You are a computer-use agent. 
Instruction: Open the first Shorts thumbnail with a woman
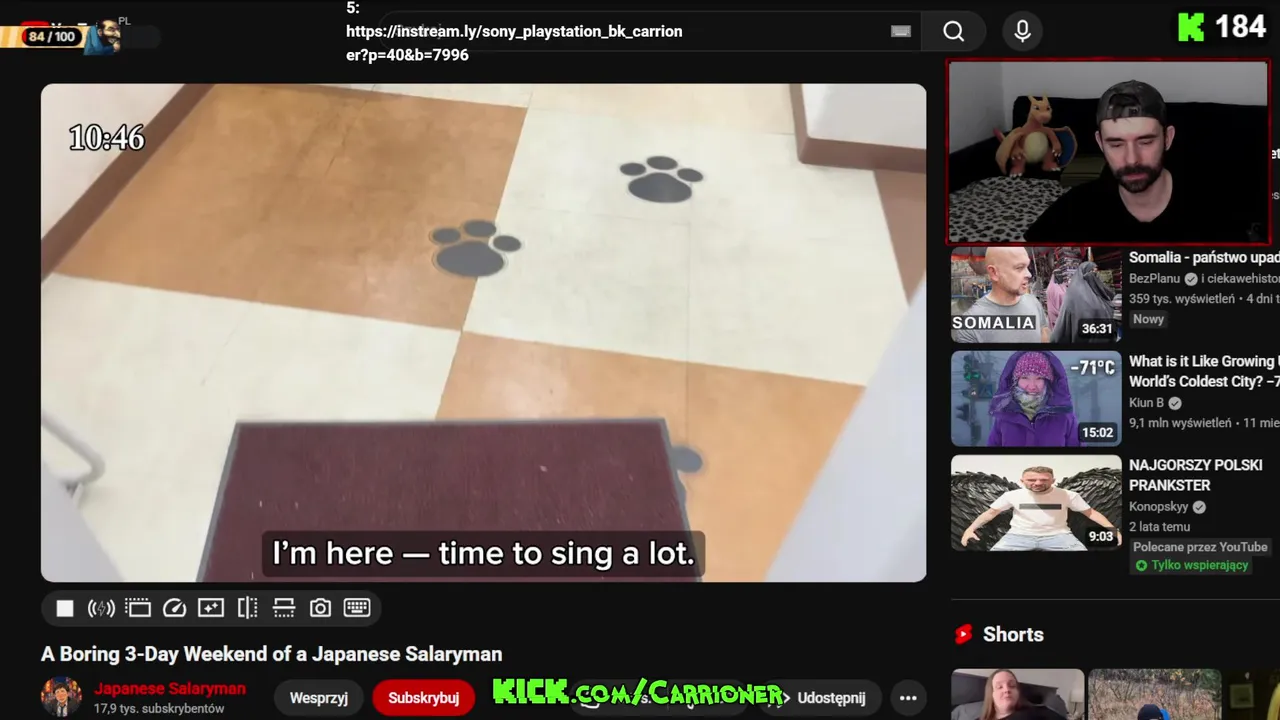1017,694
